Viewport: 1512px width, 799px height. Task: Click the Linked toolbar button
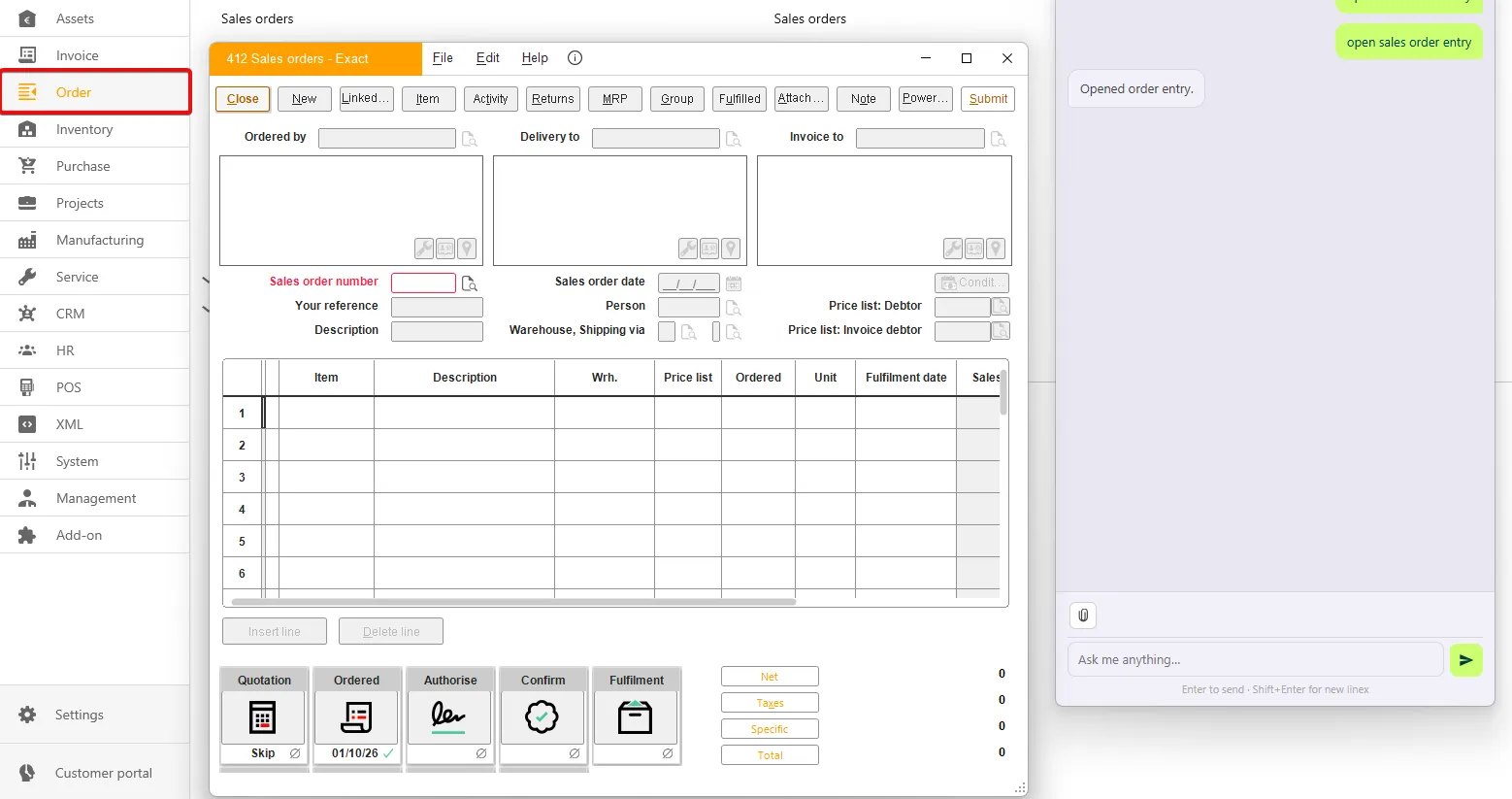[366, 99]
